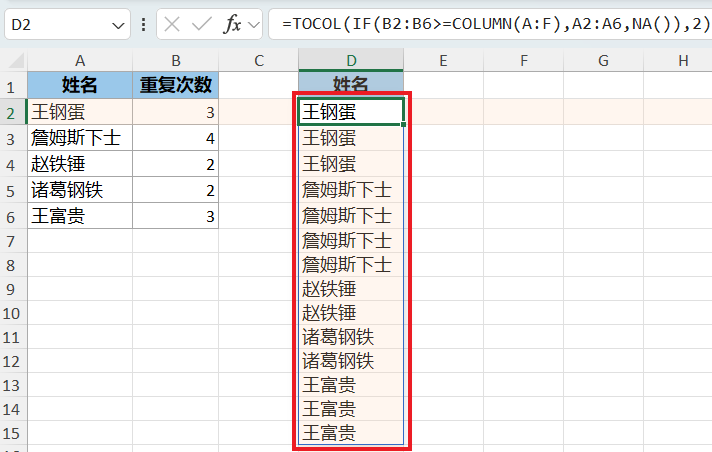Click the Cancel (X) formula button
Viewport: 712px width, 452px height.
172,24
